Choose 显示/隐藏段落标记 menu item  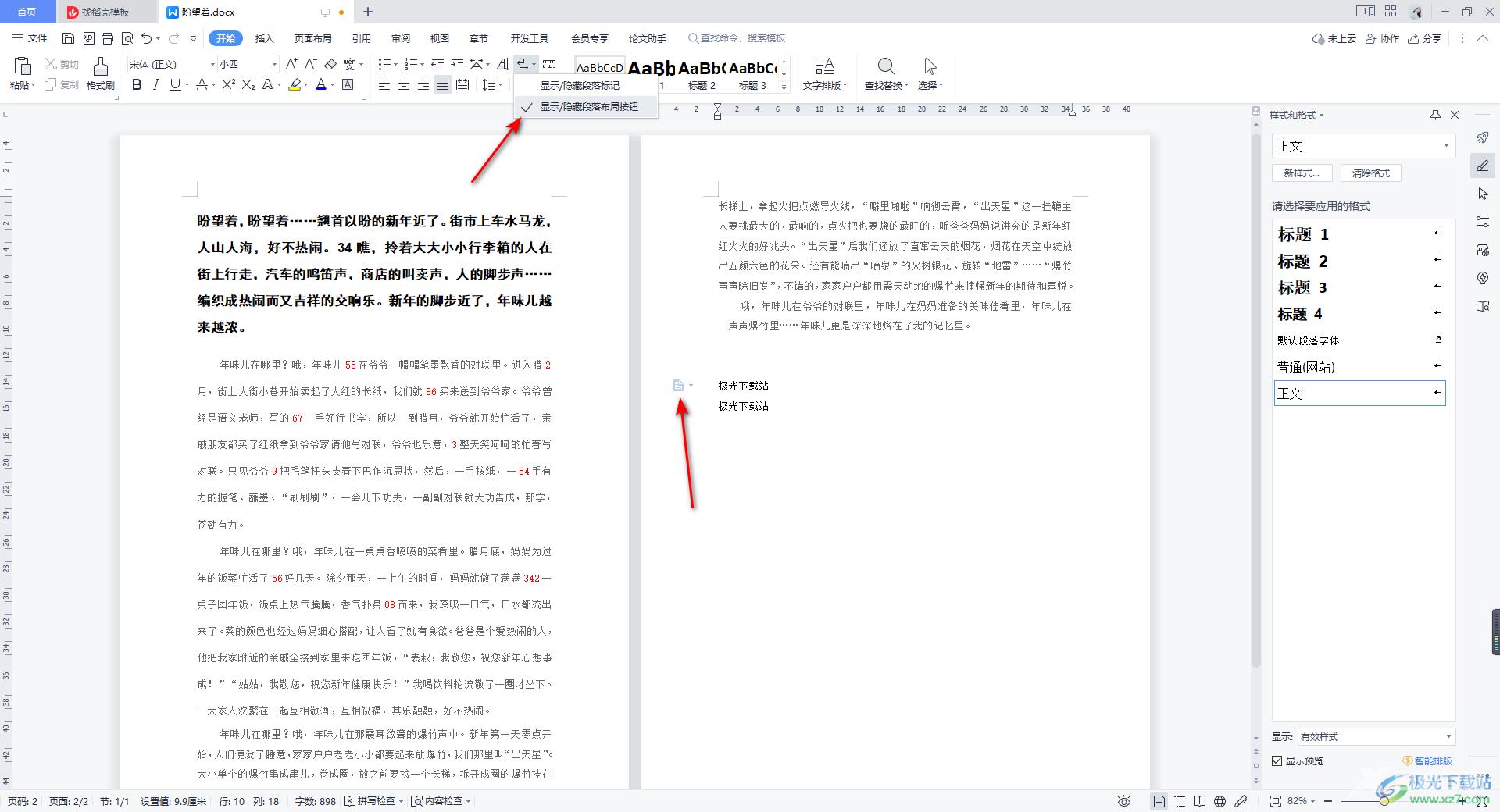click(x=585, y=86)
